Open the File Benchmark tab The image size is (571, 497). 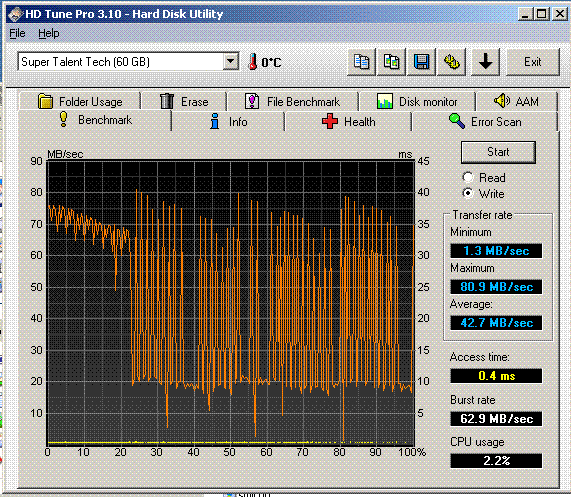tap(293, 101)
